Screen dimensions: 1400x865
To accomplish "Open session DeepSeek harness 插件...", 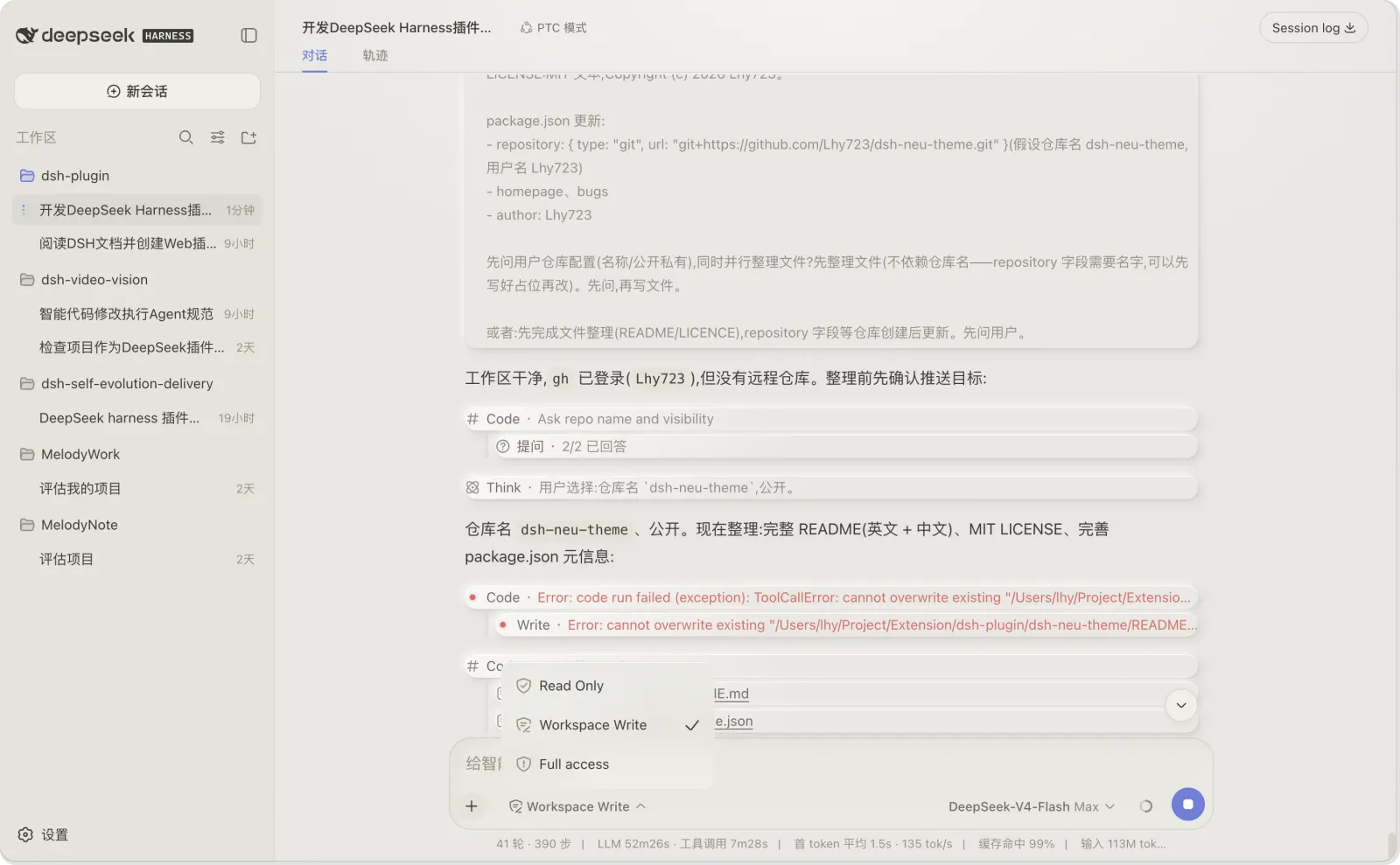I will [x=137, y=418].
